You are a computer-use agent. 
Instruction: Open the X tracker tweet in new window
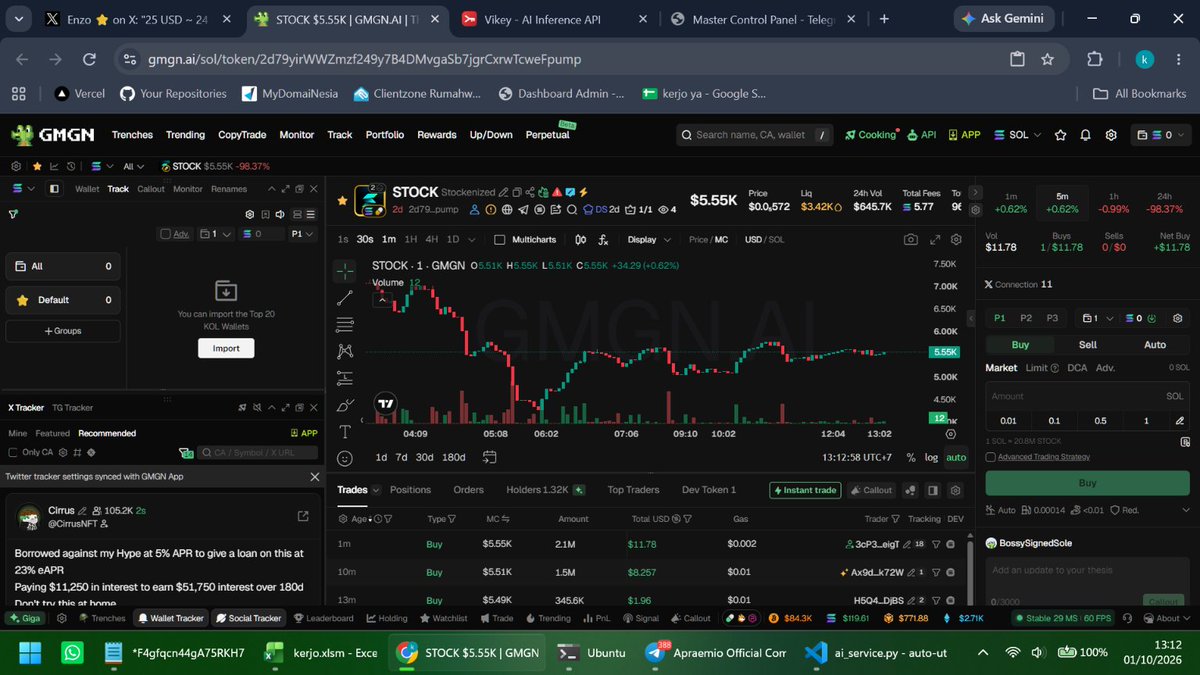click(x=303, y=516)
